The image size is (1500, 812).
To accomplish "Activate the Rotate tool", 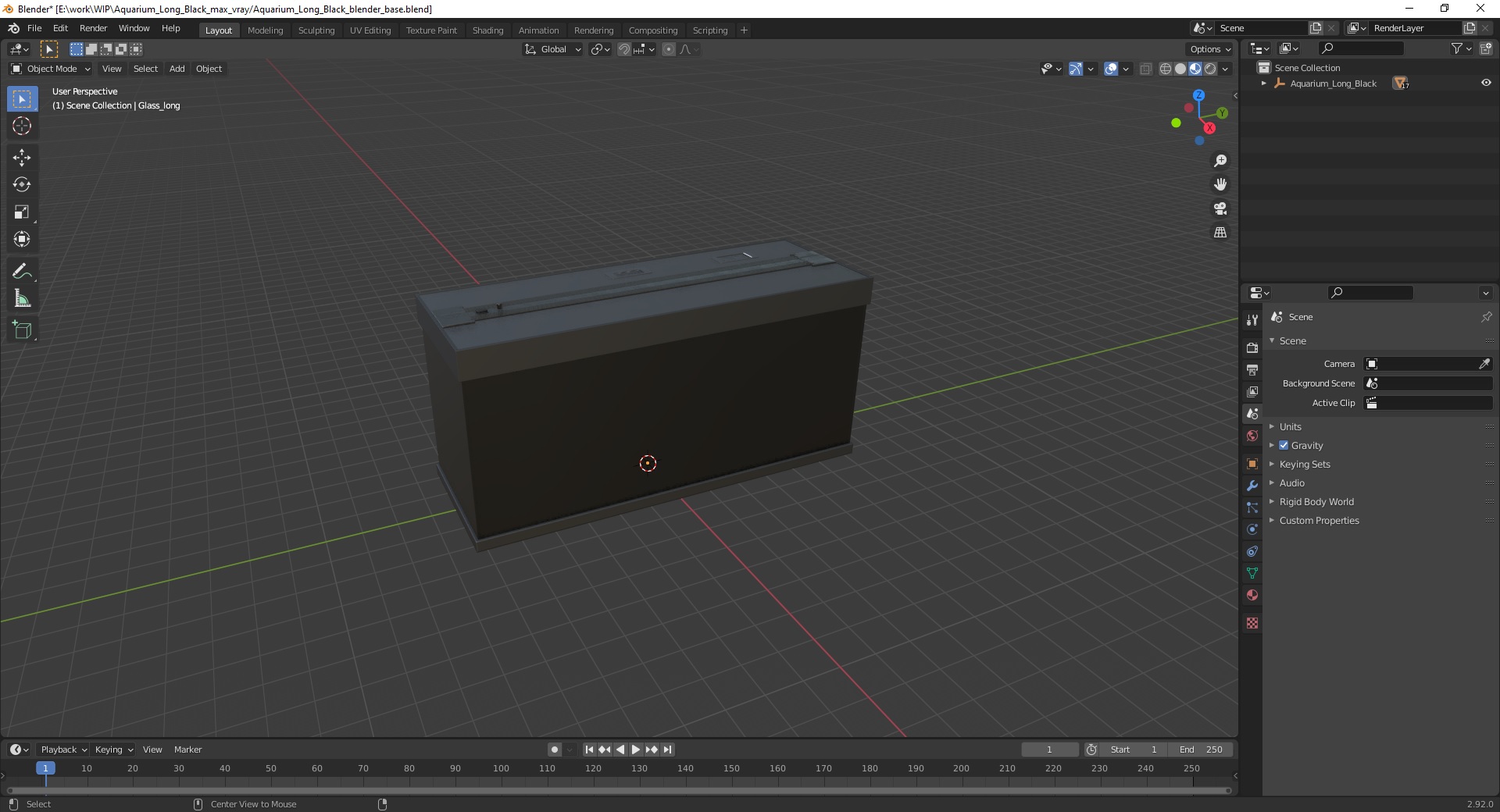I will tap(22, 185).
